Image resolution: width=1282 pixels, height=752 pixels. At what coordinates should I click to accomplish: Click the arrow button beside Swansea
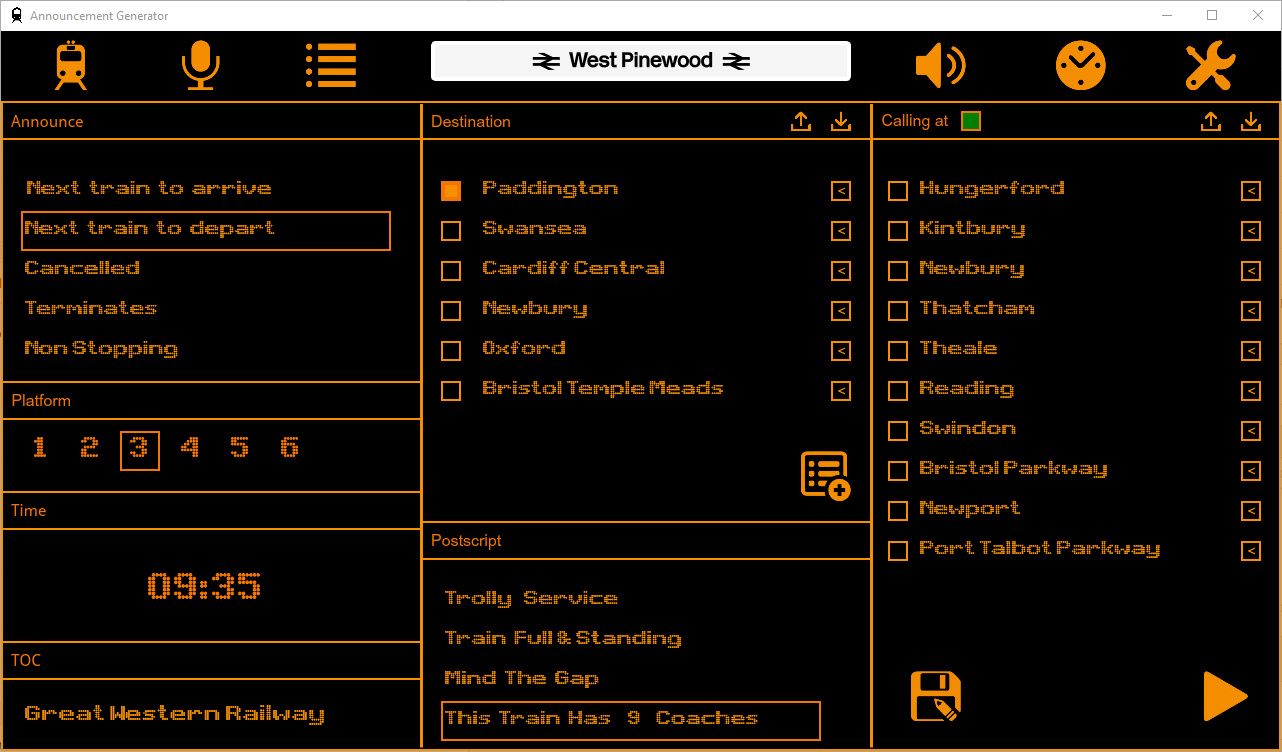[x=841, y=231]
